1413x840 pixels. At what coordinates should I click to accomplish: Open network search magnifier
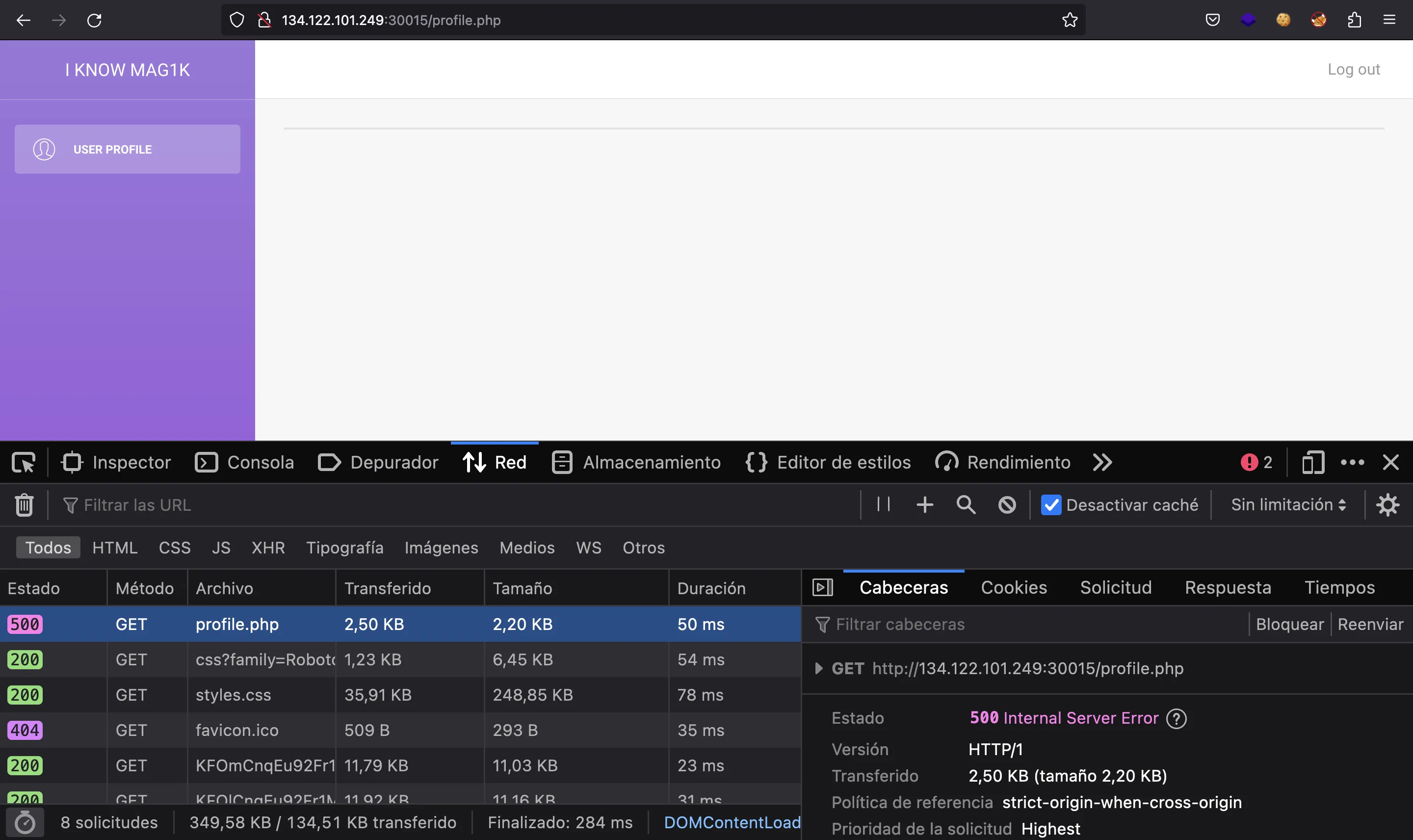click(x=966, y=504)
